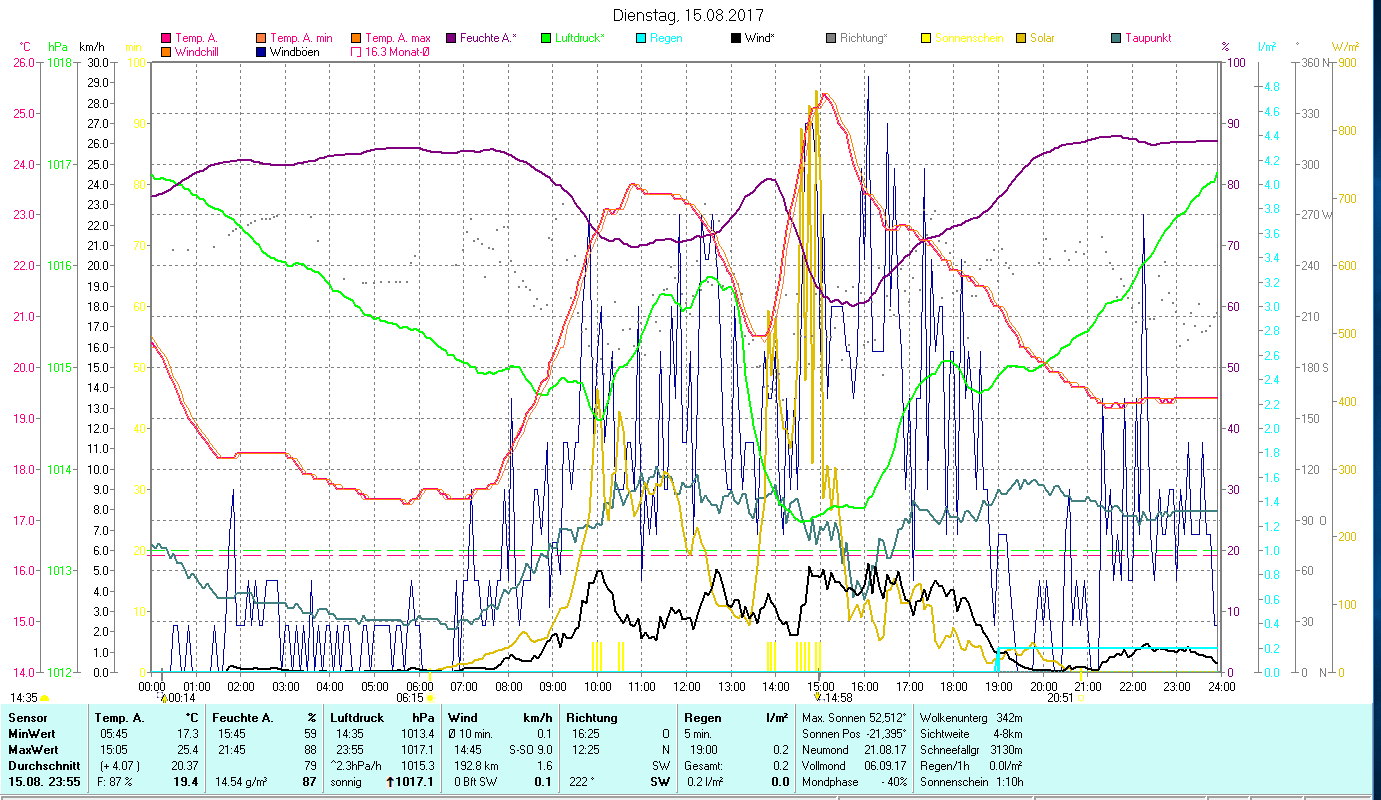Click the Taupunkt legend label

tap(1148, 38)
